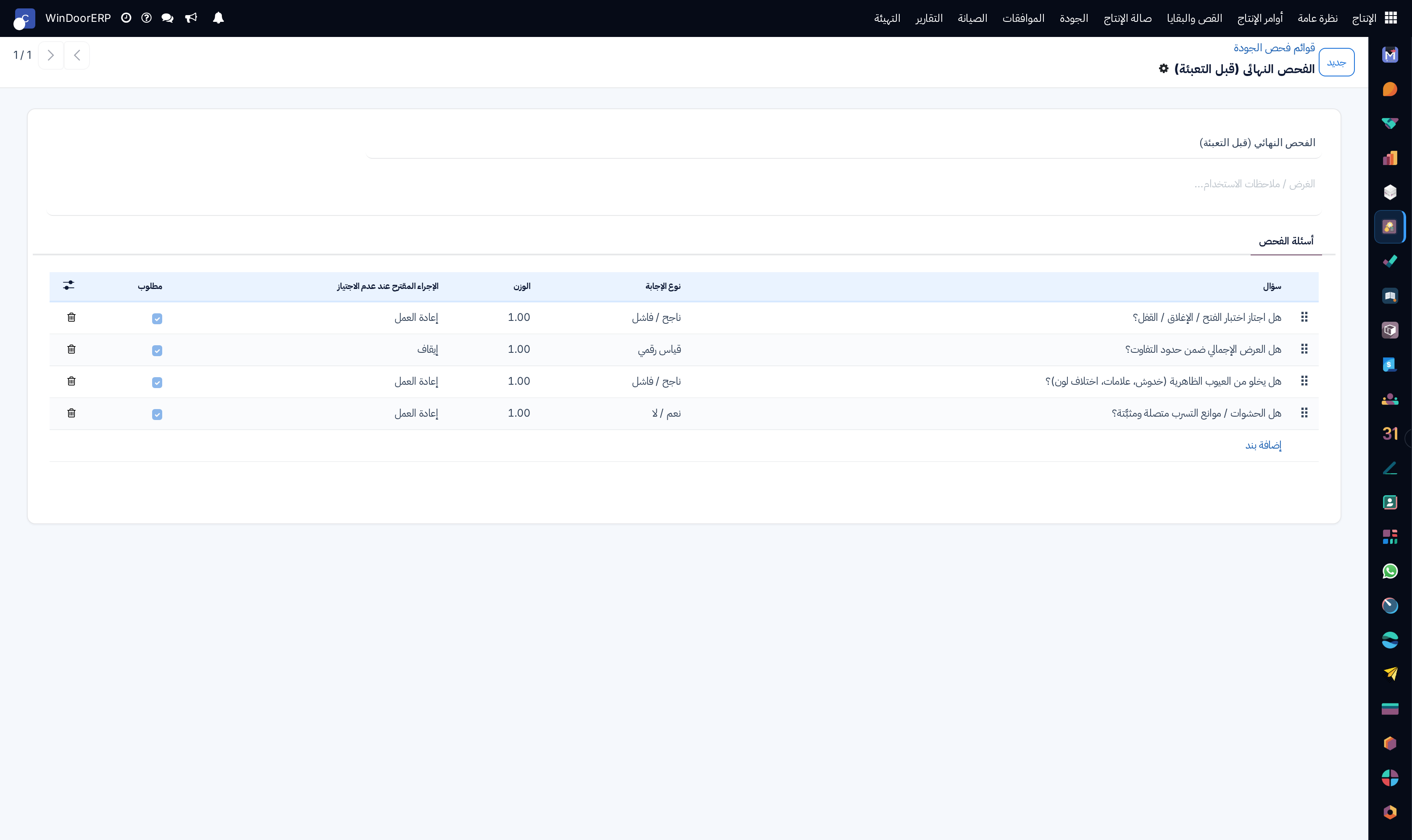Open the announcements megaphone icon
Screen dimensions: 1412x840
(191, 18)
